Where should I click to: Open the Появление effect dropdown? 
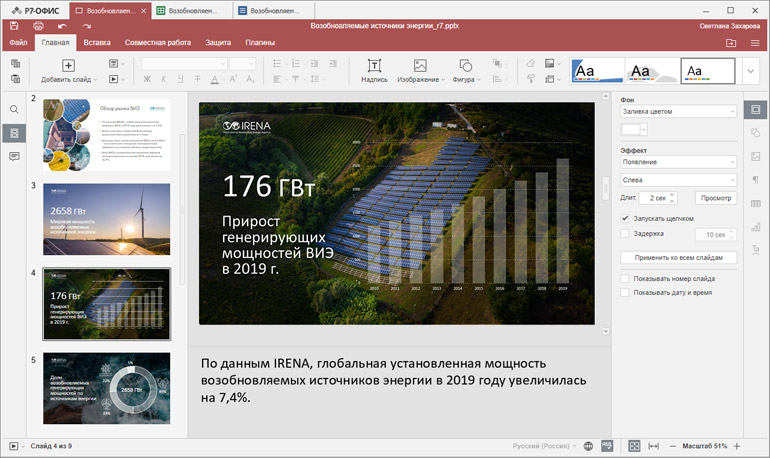coord(678,162)
